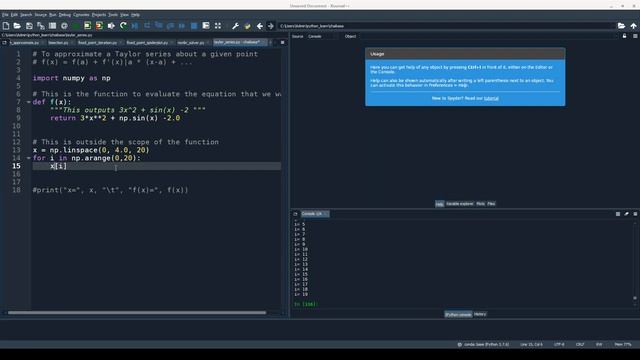Run selection or current line

tap(111, 26)
